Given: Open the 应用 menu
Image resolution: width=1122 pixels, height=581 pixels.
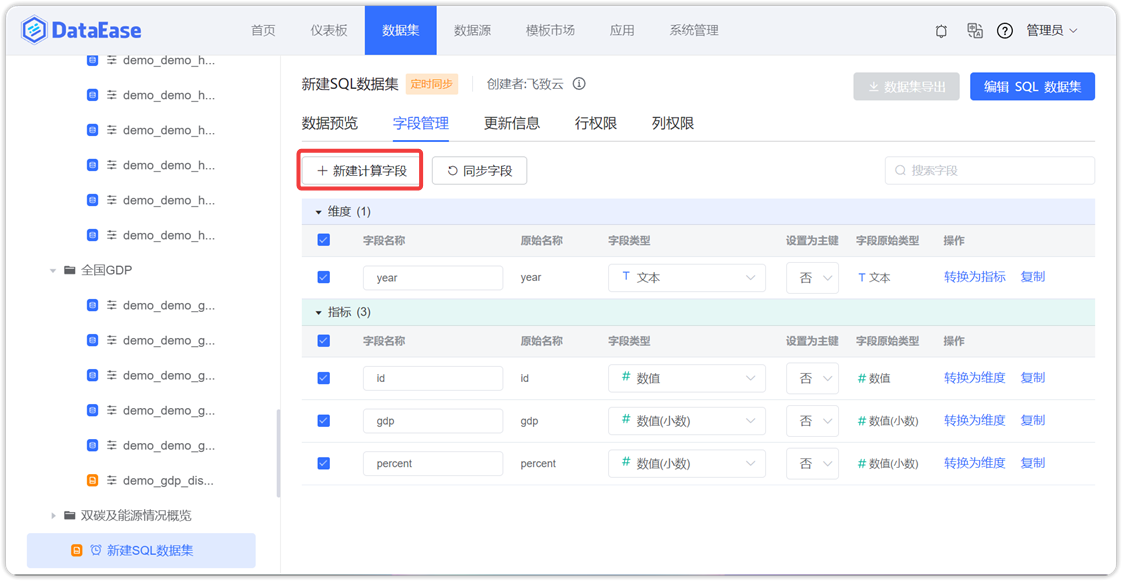Looking at the screenshot, I should pos(622,30).
